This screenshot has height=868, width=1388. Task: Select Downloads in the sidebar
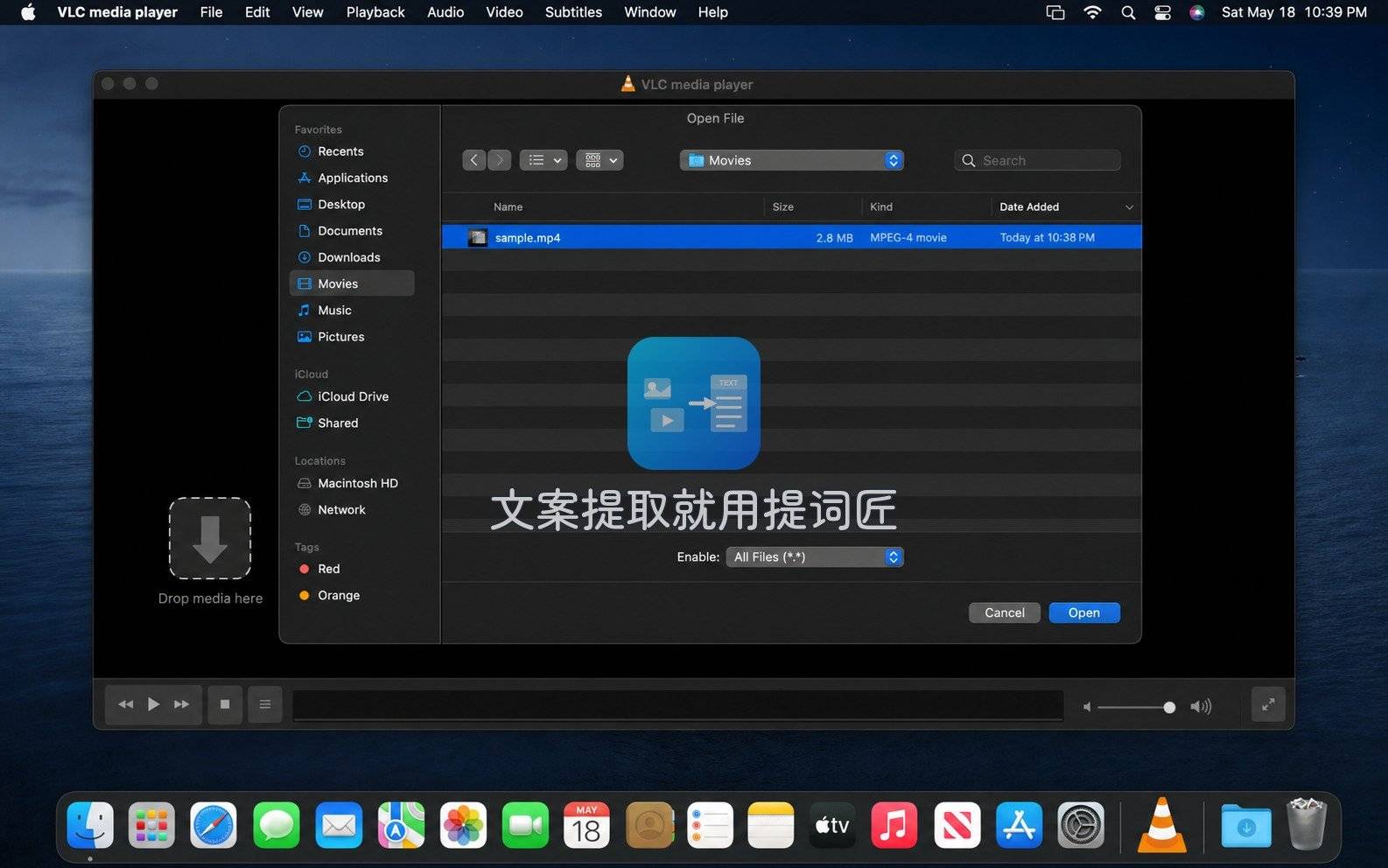[x=351, y=257]
